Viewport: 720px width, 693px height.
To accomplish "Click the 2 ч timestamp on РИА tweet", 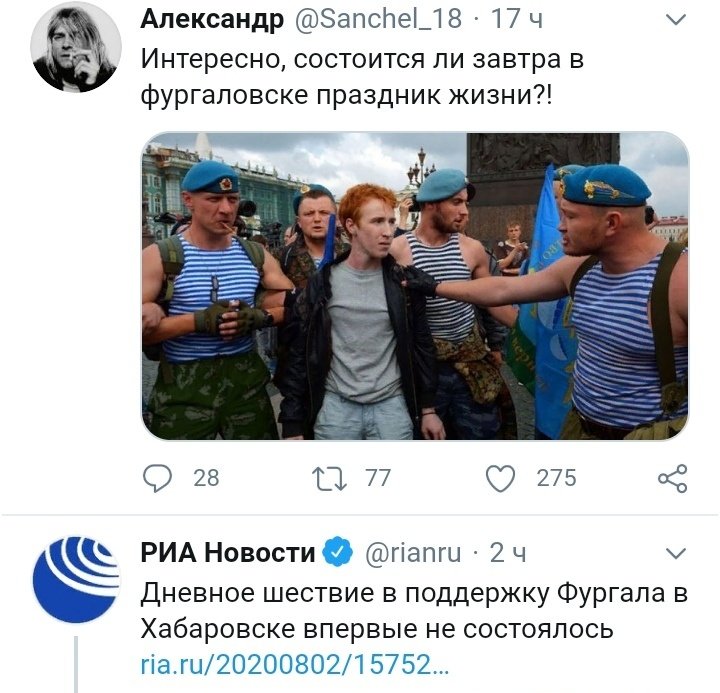I will click(x=507, y=552).
